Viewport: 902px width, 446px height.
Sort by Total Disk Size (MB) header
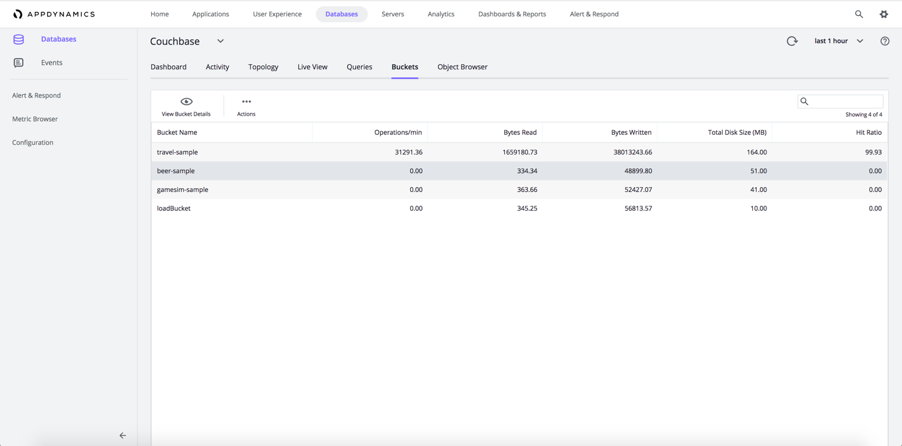(715, 132)
